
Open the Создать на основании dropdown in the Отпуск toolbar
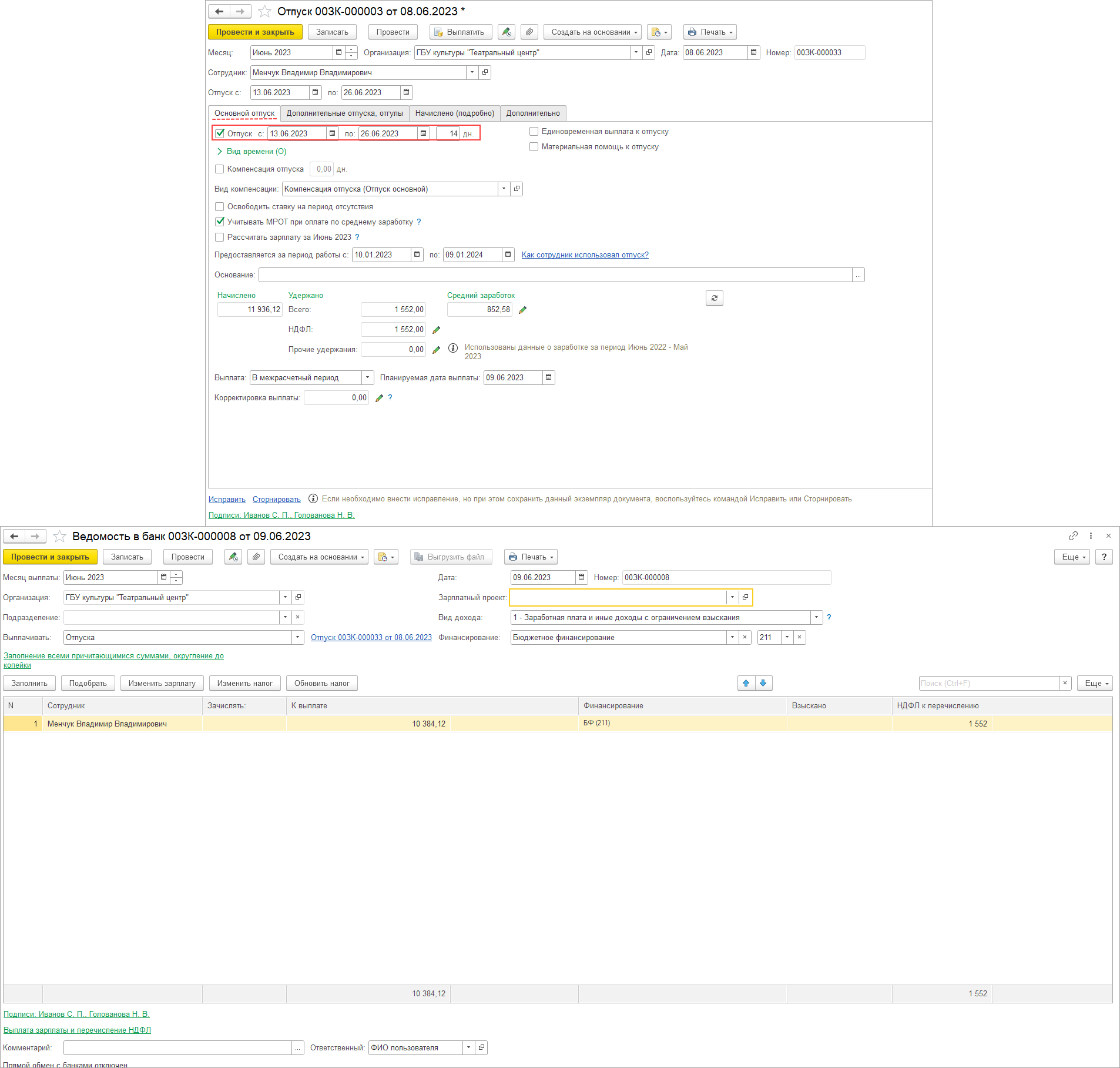point(593,32)
